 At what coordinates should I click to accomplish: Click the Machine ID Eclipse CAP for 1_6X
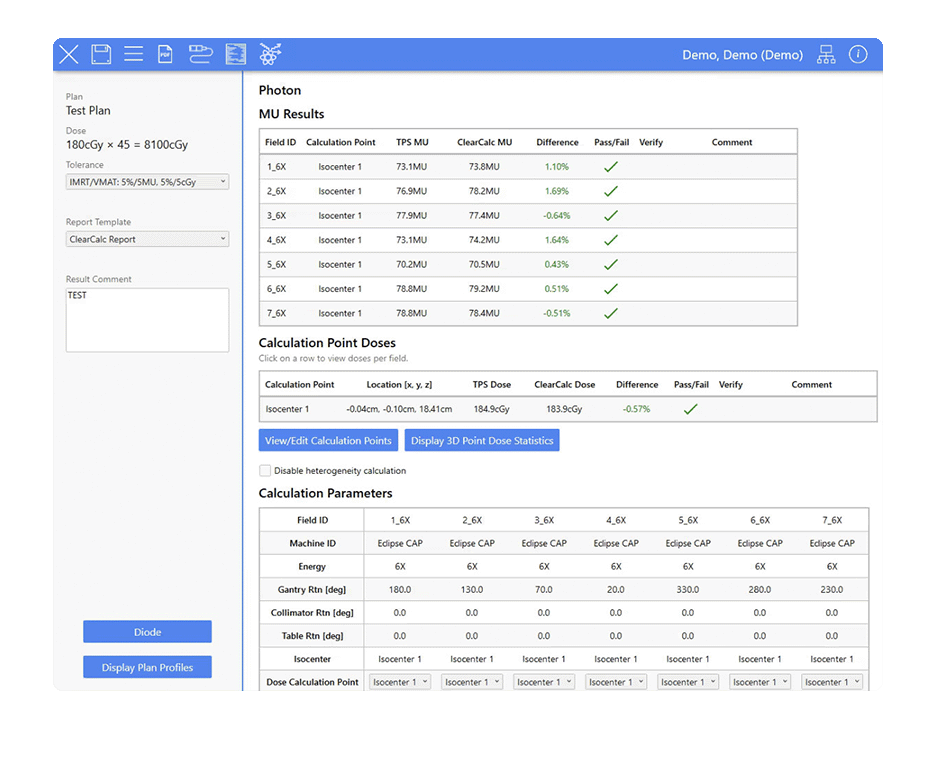tap(400, 543)
